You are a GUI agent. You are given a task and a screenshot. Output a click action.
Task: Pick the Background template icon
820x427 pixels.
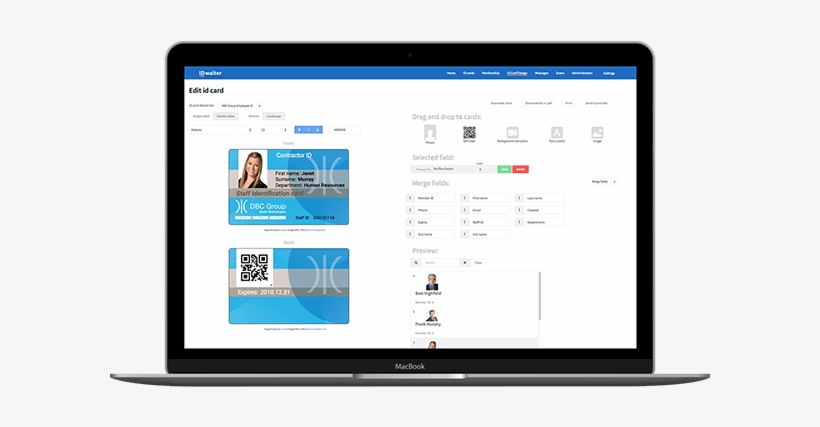[x=512, y=132]
